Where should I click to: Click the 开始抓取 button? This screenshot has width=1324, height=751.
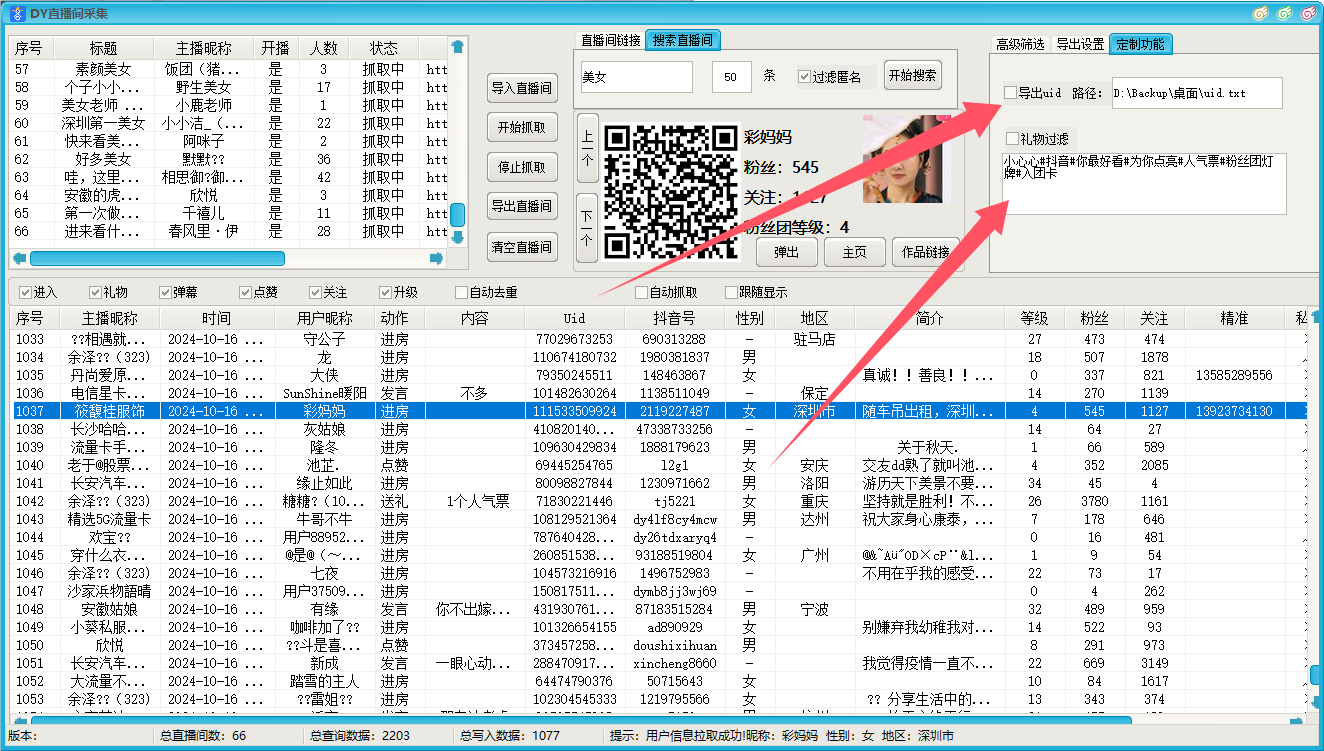522,127
